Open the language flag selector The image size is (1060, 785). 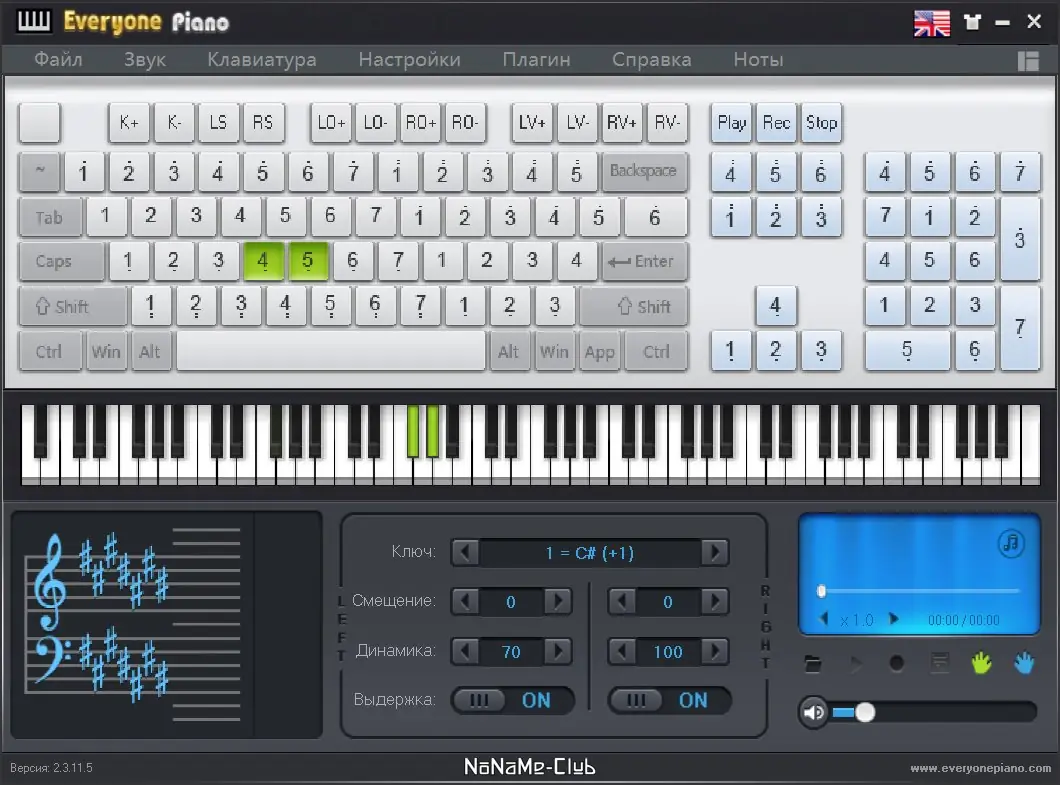click(932, 23)
